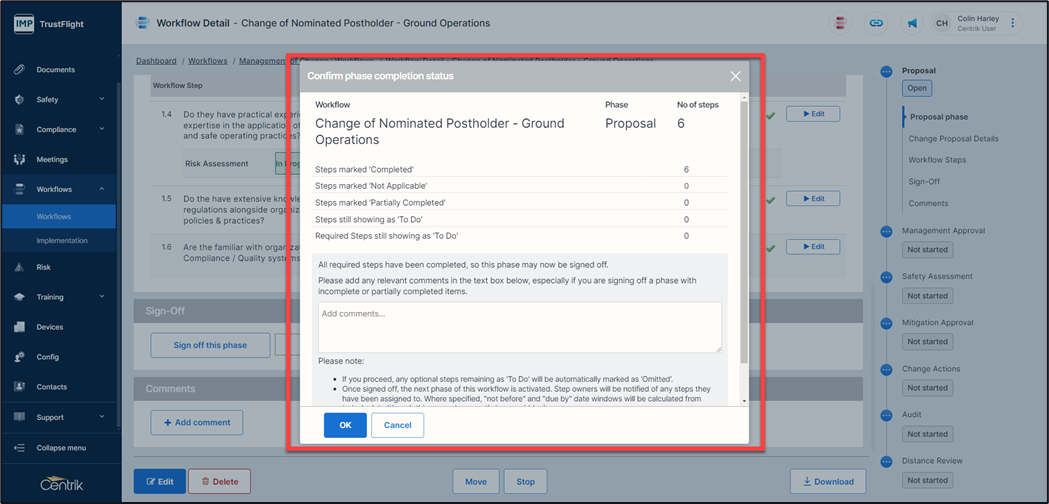Expand the Training menu chevron
The image size is (1049, 504).
[x=102, y=297]
